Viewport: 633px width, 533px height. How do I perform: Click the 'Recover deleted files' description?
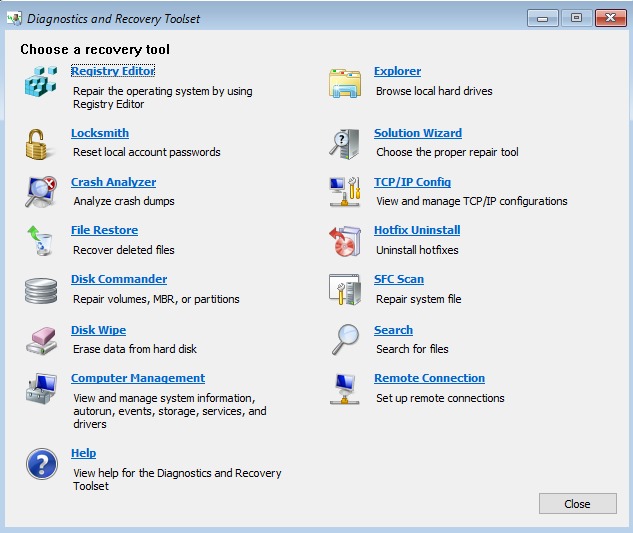coord(124,250)
